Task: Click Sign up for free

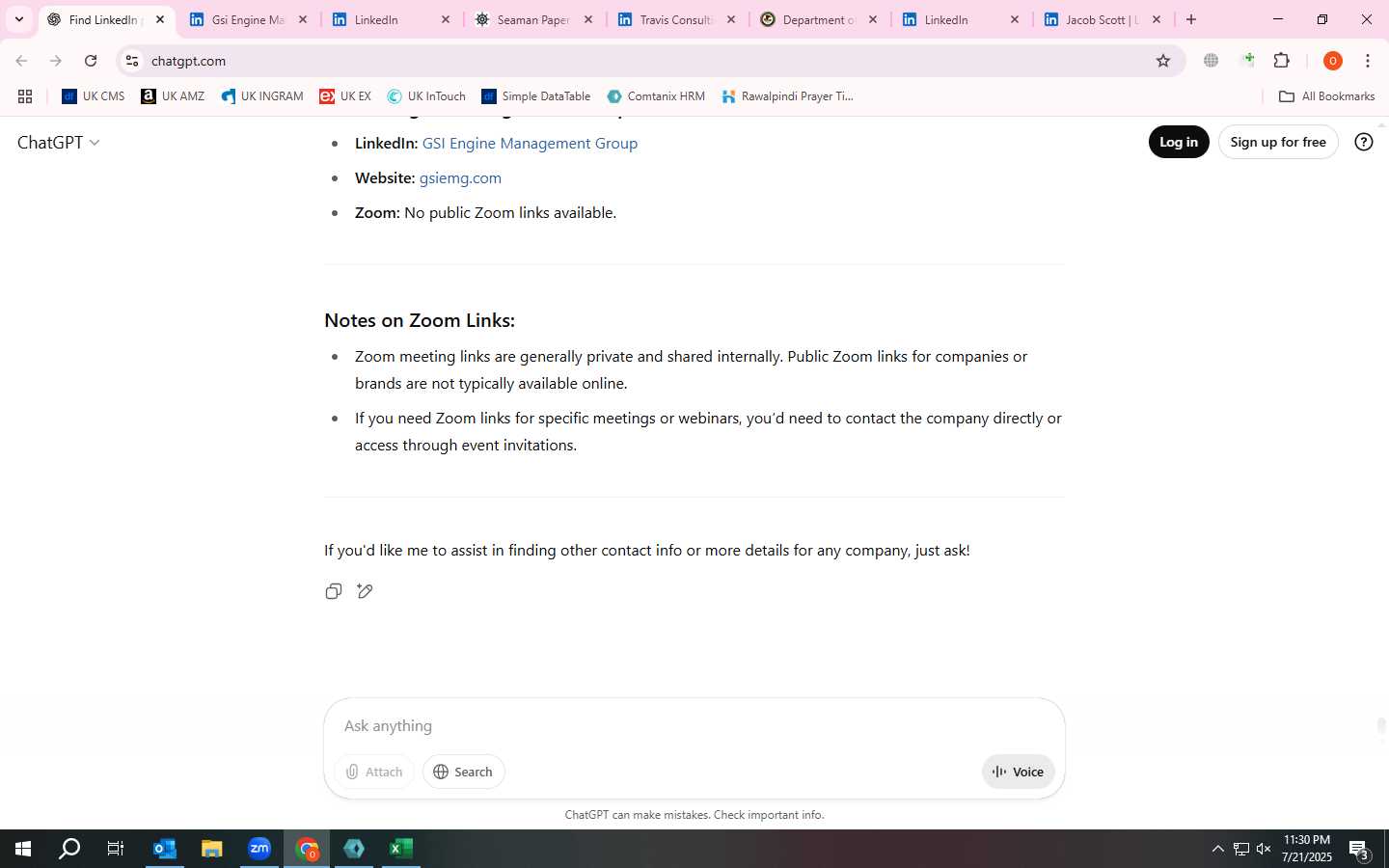Action: pos(1278,142)
